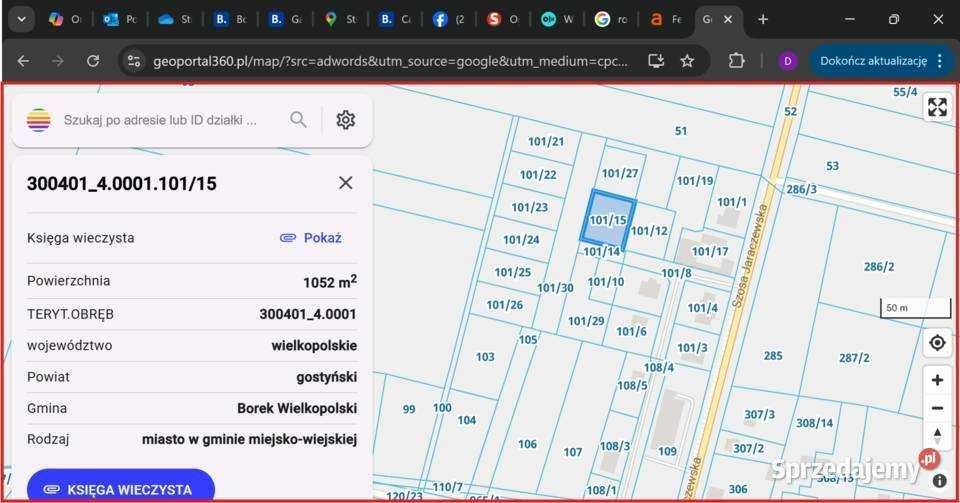Select parcel 101/27 on the map

click(620, 173)
